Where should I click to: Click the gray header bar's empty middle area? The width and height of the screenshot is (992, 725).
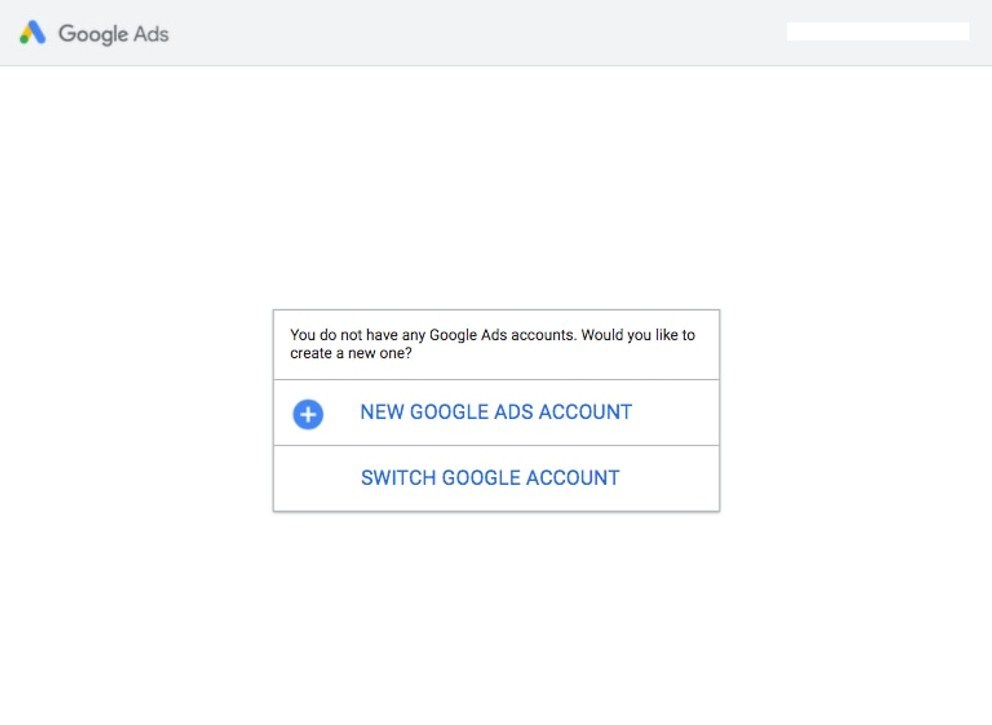pos(478,33)
